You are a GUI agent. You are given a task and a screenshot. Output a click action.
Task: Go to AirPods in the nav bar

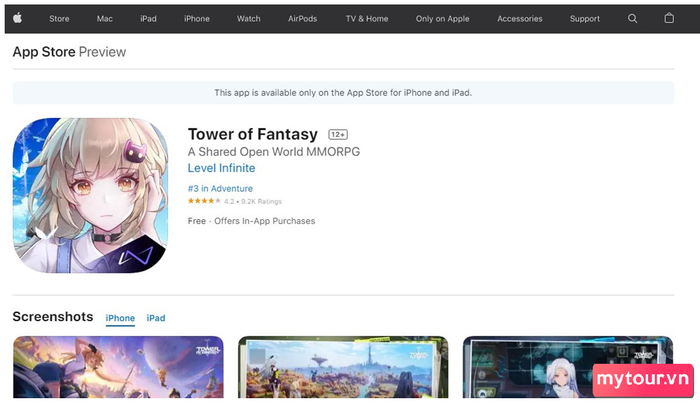[302, 19]
